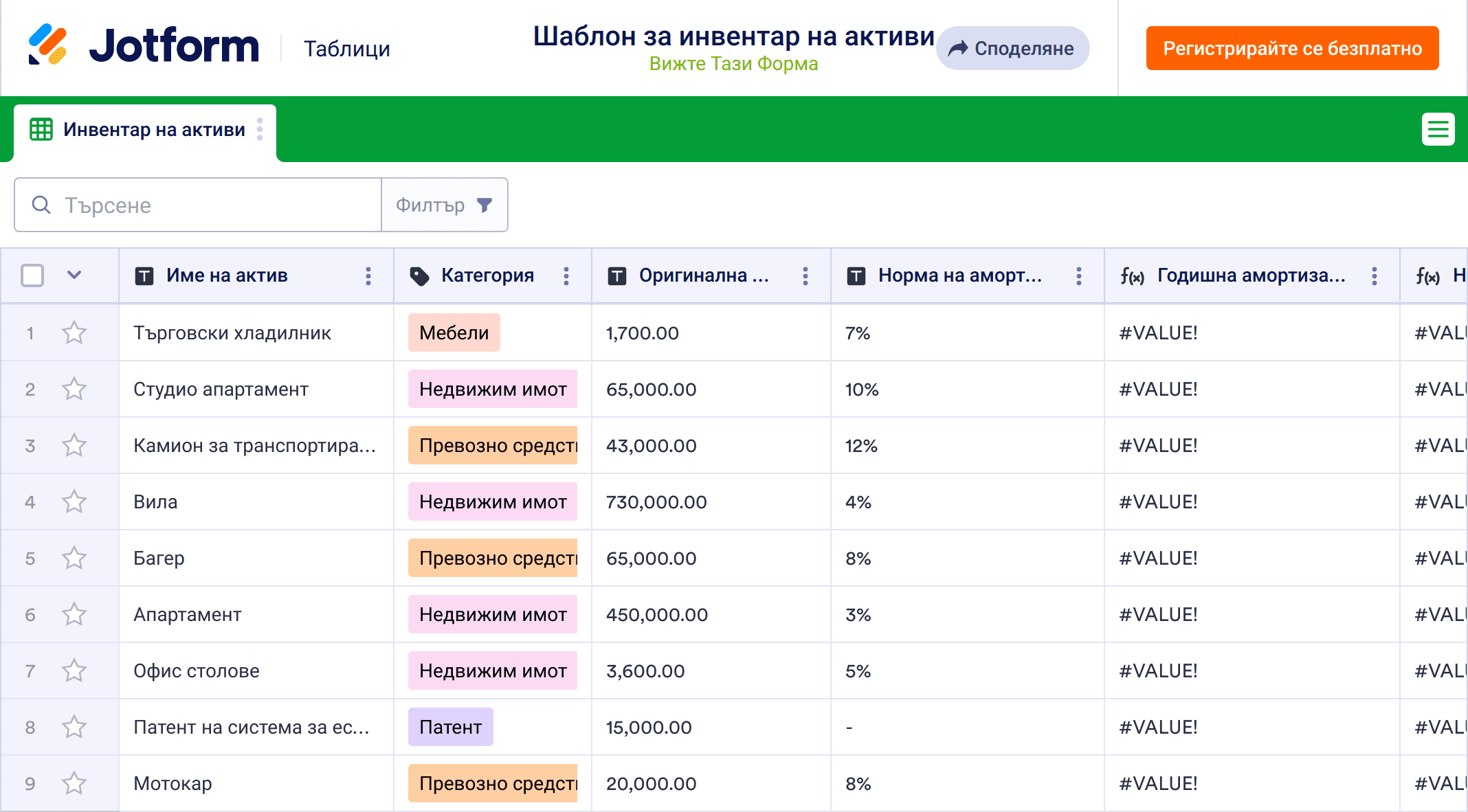Open the Категория column options dots
Viewport: 1468px width, 812px height.
(x=566, y=276)
